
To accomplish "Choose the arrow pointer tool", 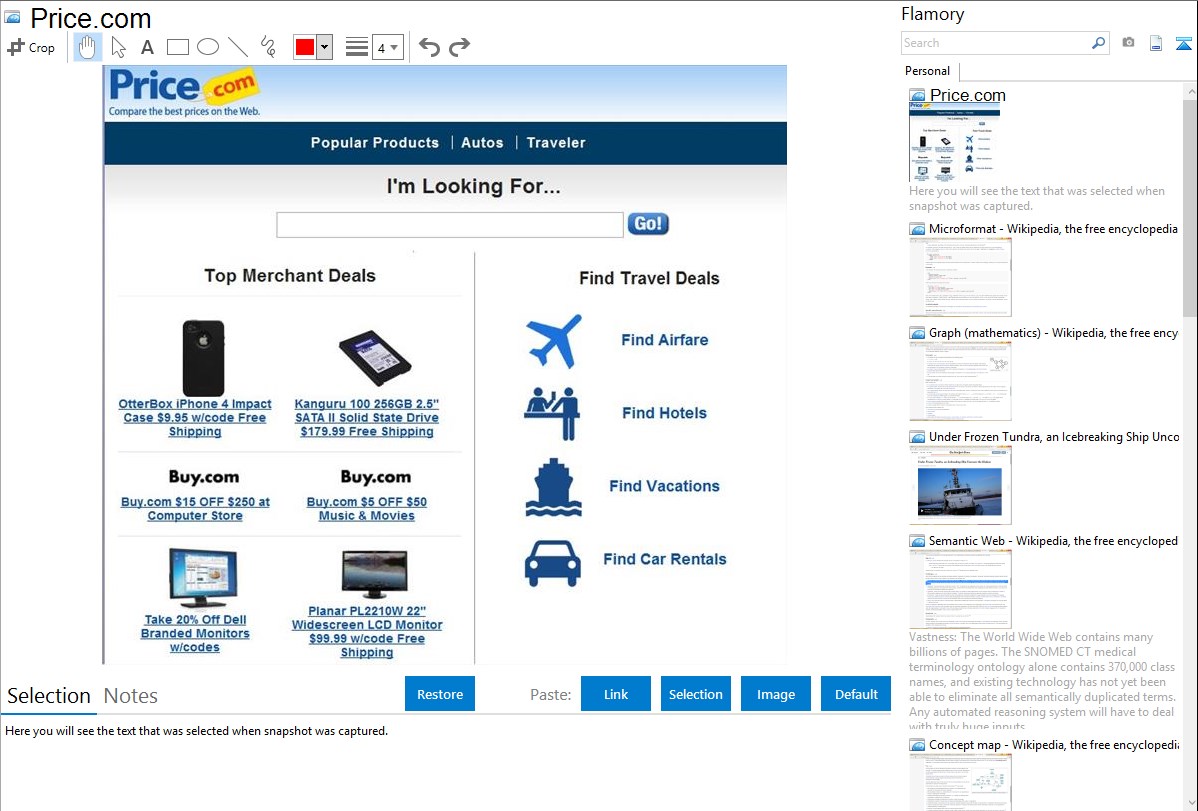I will [x=118, y=47].
